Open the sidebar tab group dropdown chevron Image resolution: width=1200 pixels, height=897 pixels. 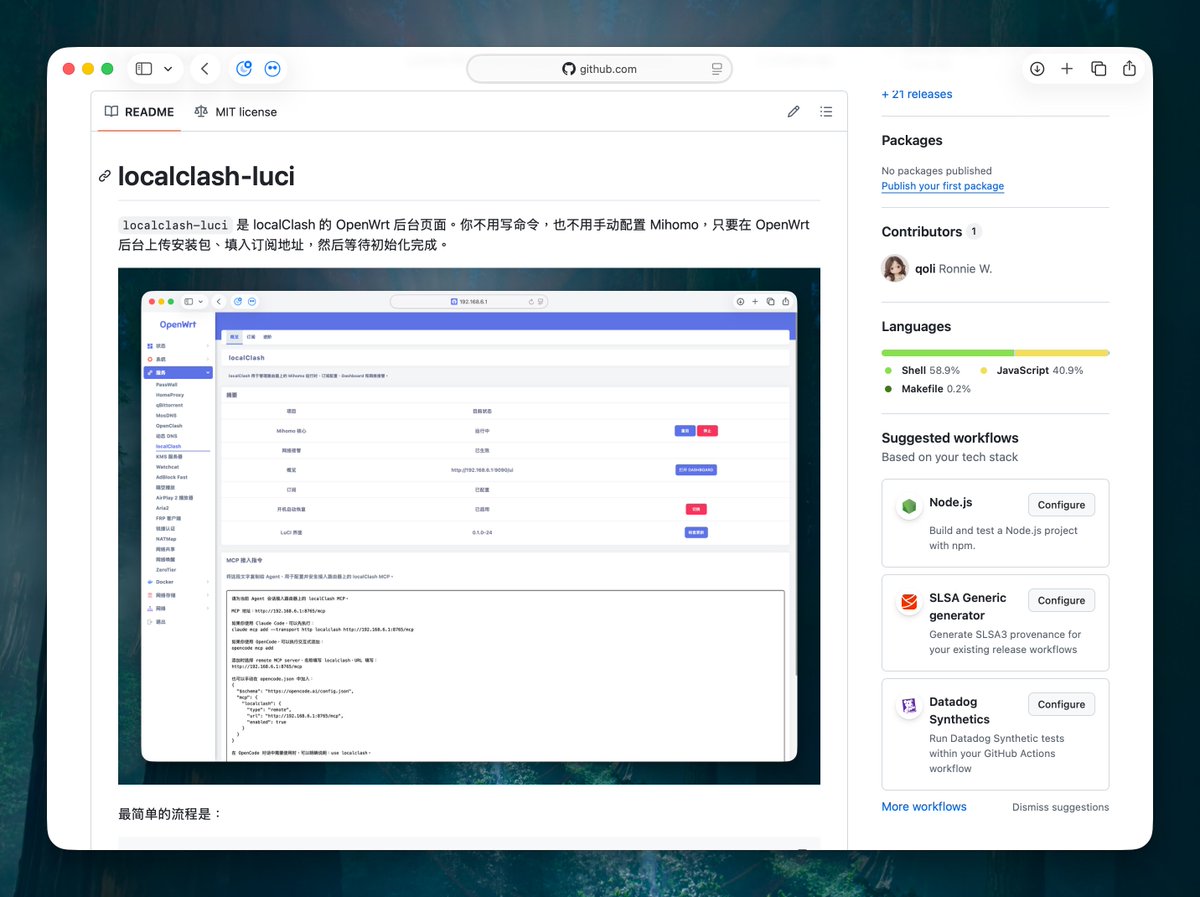tap(168, 69)
